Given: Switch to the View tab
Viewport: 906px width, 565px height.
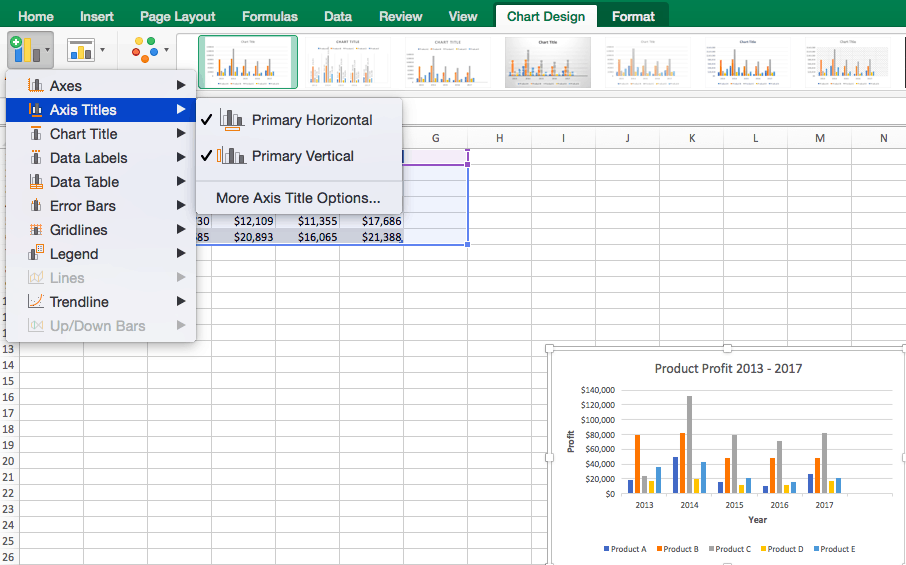Looking at the screenshot, I should click(x=463, y=16).
